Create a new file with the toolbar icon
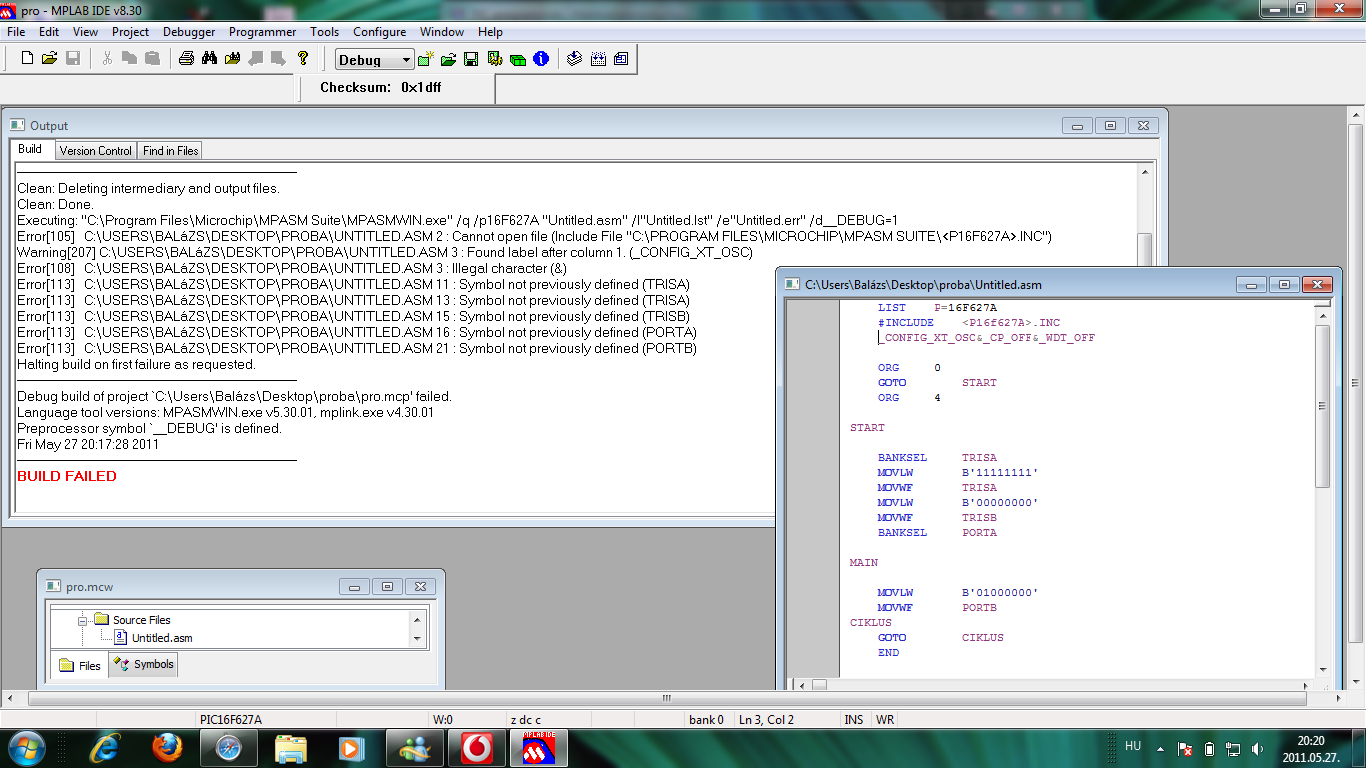 tap(27, 59)
